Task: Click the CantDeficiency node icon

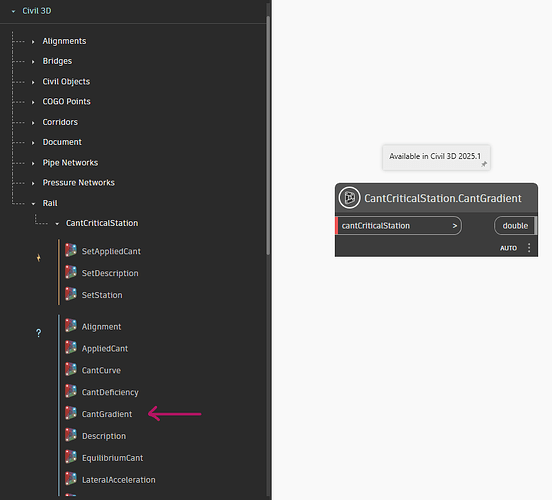Action: click(71, 392)
